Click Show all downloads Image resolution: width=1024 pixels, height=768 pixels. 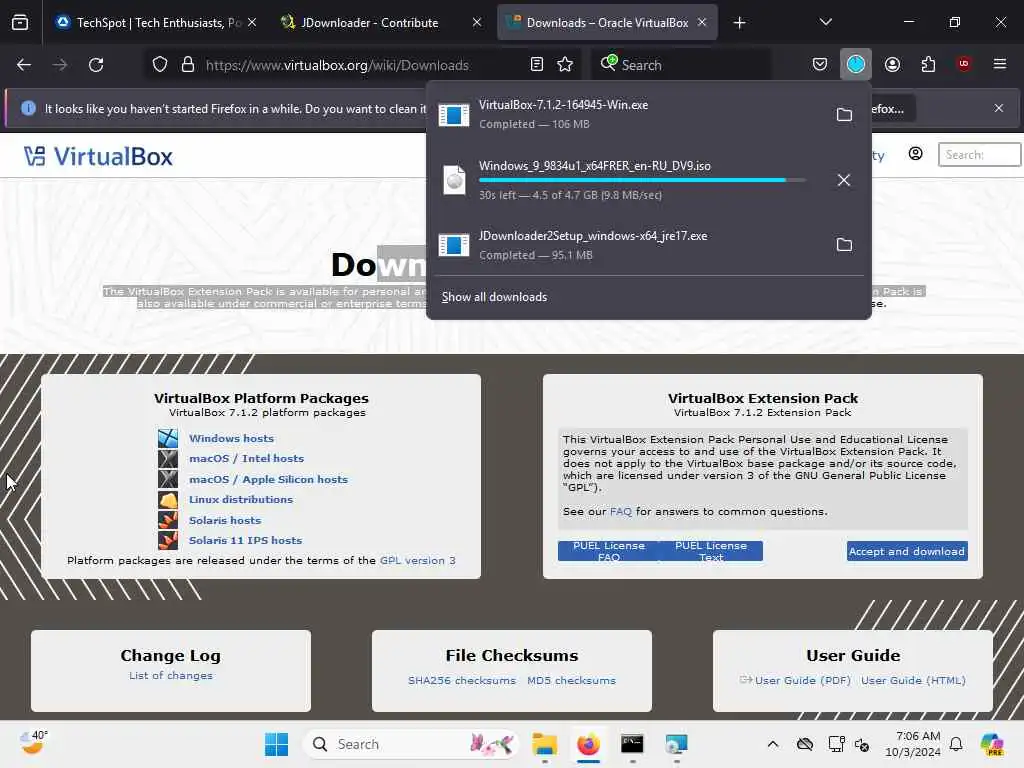click(x=494, y=297)
